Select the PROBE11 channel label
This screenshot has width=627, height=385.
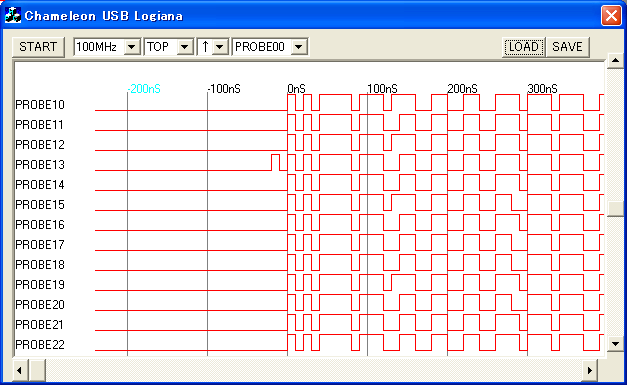pyautogui.click(x=40, y=125)
